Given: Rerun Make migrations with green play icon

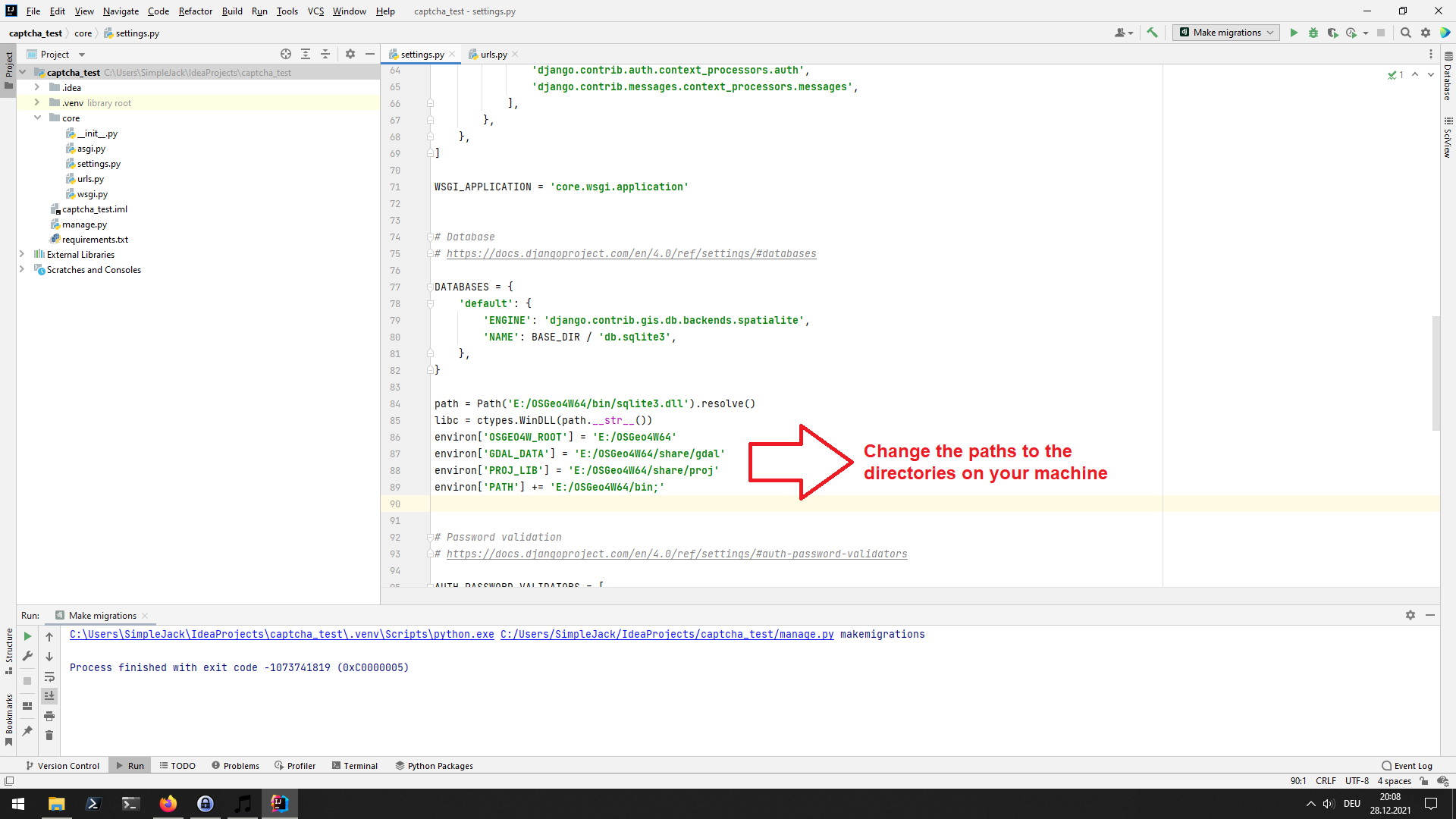Looking at the screenshot, I should pyautogui.click(x=27, y=637).
